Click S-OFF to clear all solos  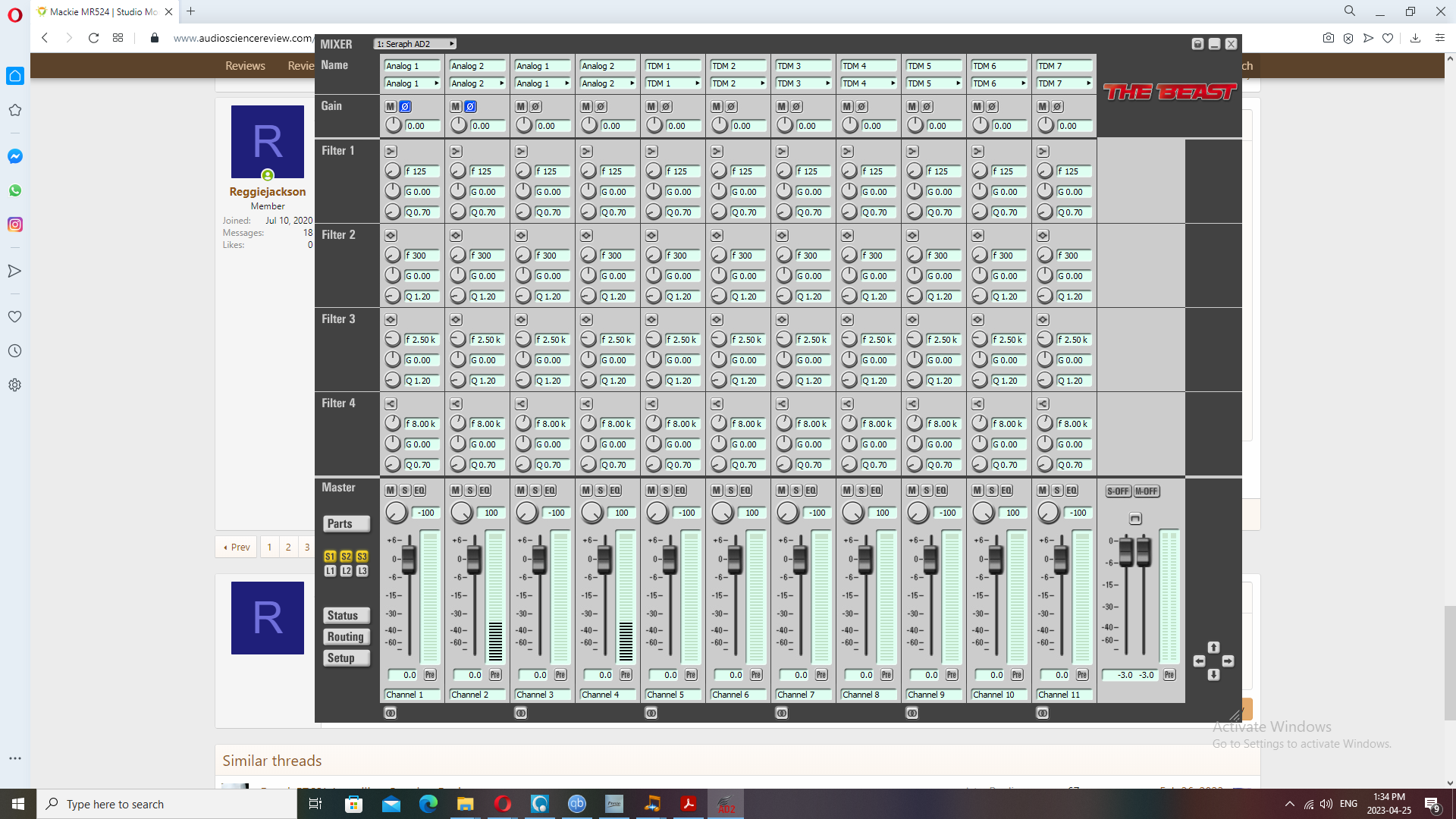click(1118, 491)
